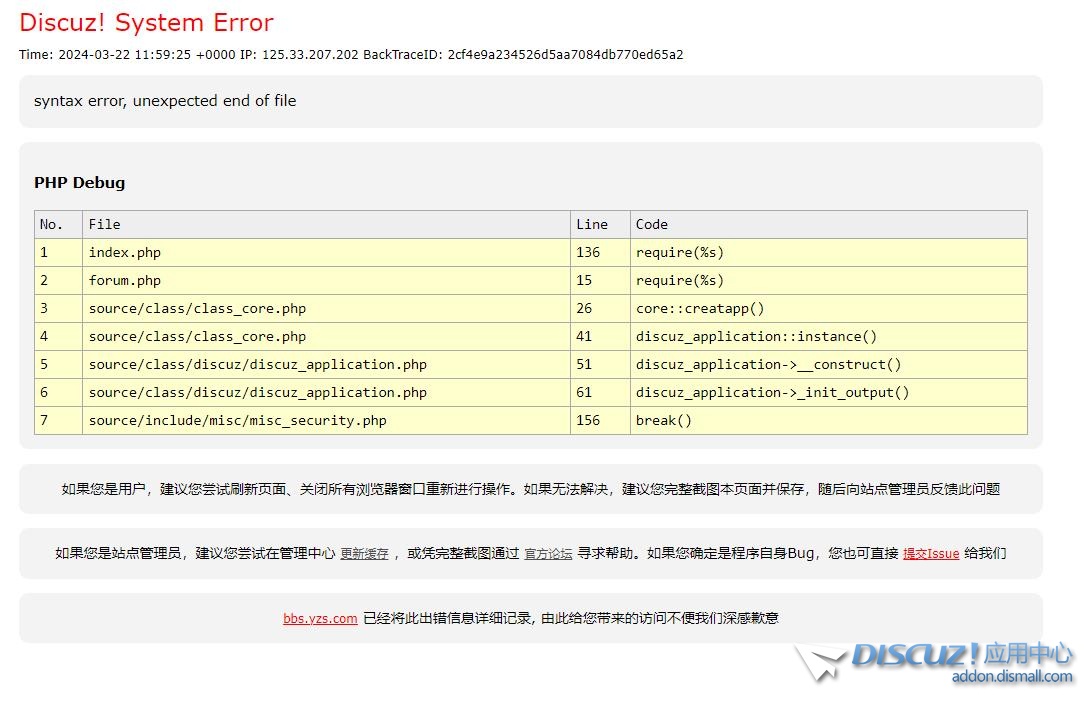Click the line number 156 cell
1091x702 pixels.
tap(588, 421)
